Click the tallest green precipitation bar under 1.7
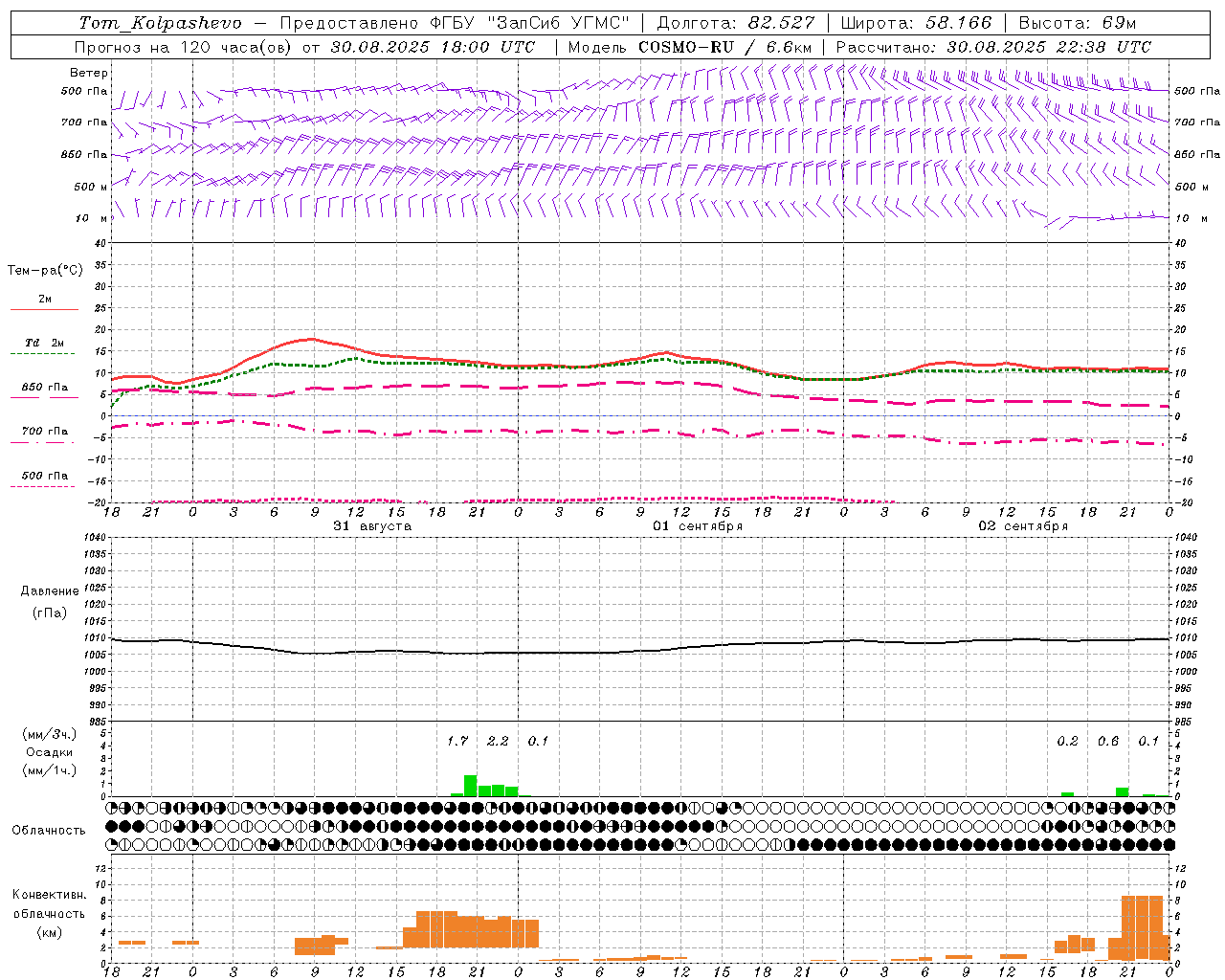1225x980 pixels. pos(470,786)
